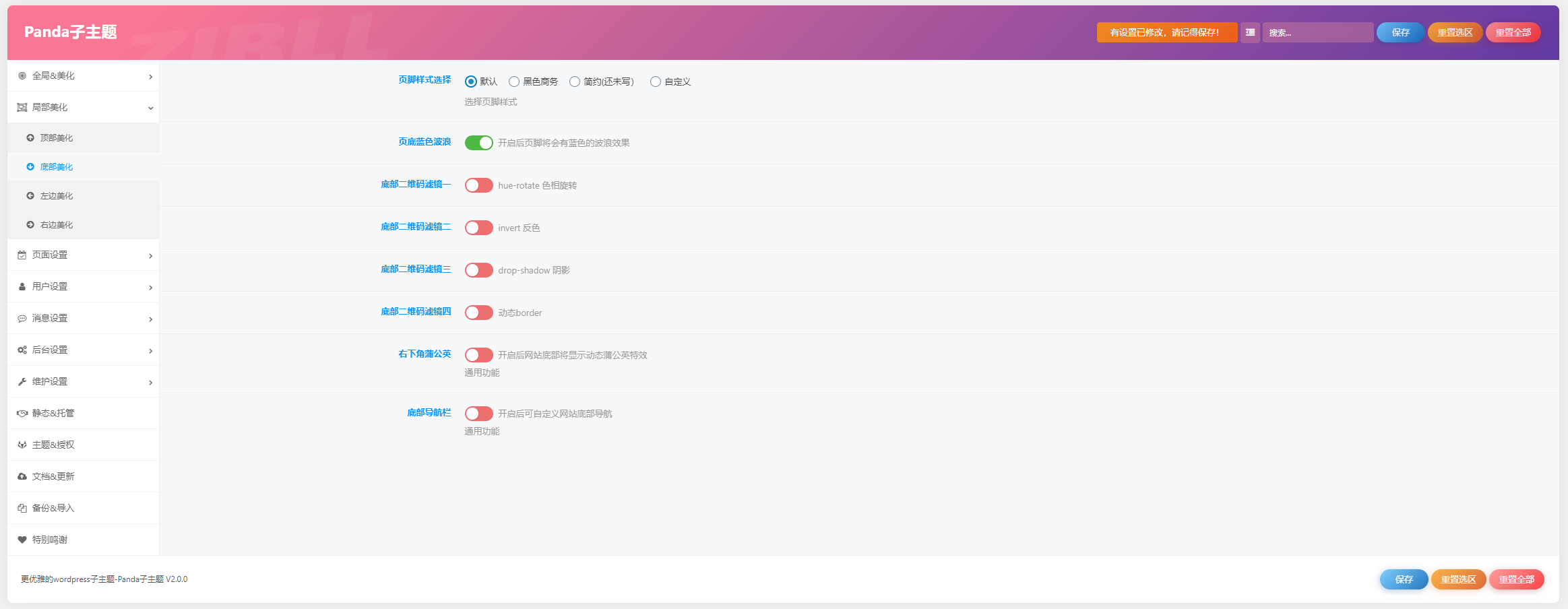Click the 备份&导入 copy icon
1568x609 pixels.
[22, 509]
